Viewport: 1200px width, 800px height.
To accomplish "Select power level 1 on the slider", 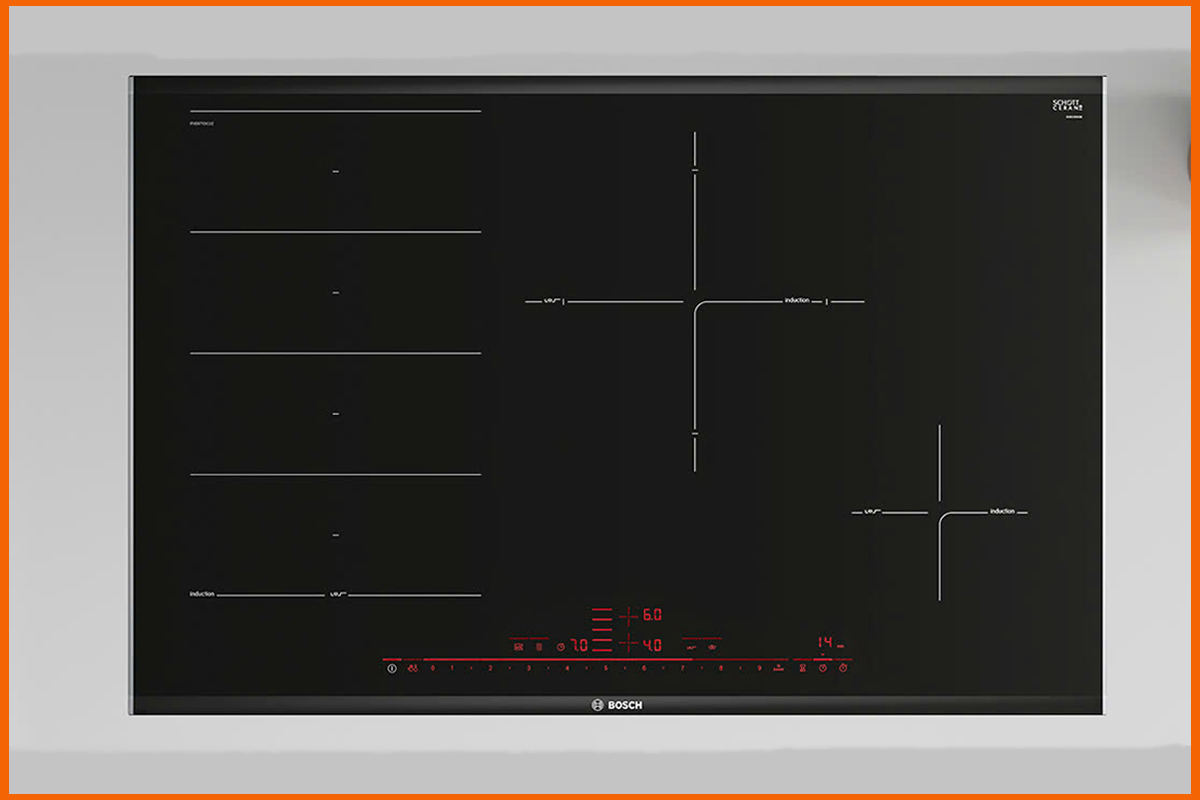I will (452, 668).
